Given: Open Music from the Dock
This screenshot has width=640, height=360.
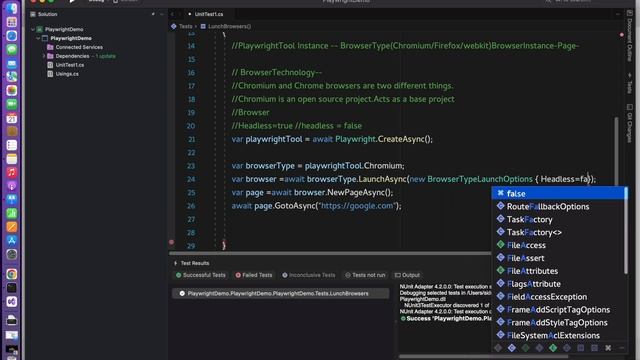Looking at the screenshot, I should point(11,172).
